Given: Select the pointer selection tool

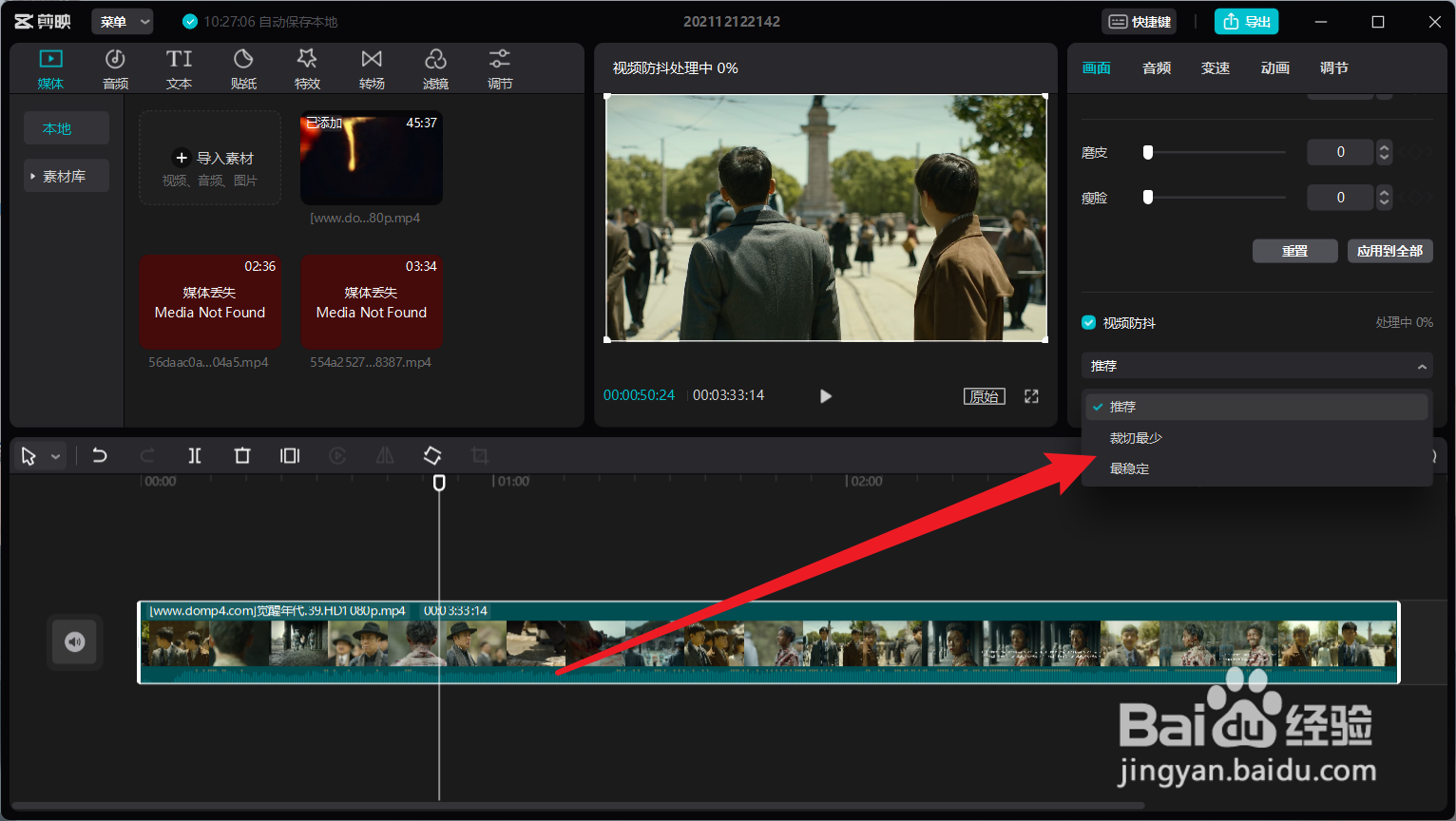Looking at the screenshot, I should click(x=29, y=456).
